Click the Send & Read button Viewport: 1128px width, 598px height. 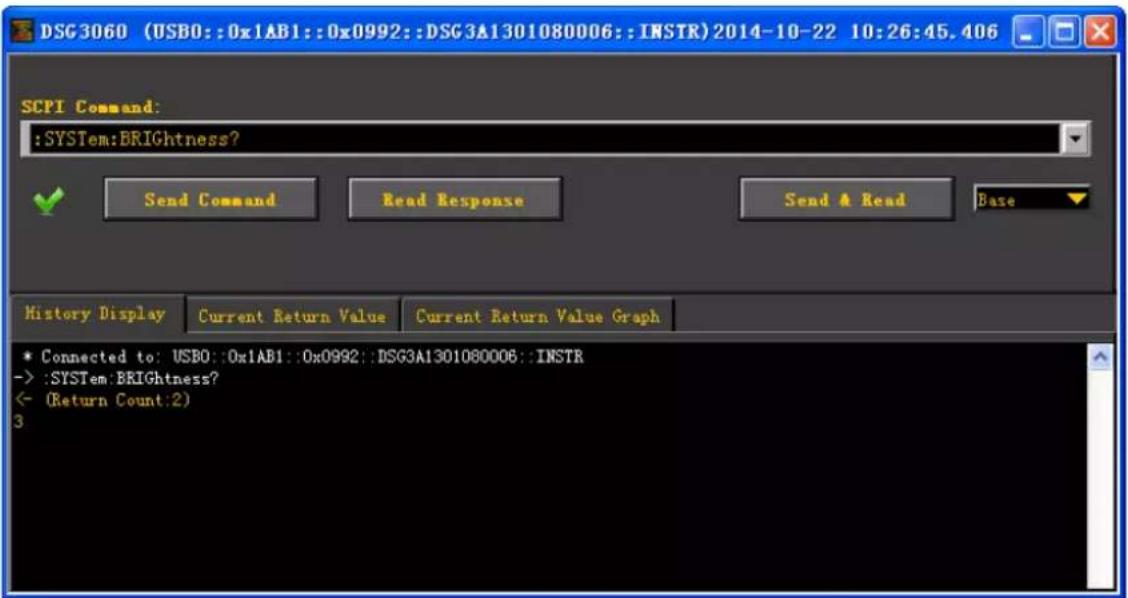point(846,199)
